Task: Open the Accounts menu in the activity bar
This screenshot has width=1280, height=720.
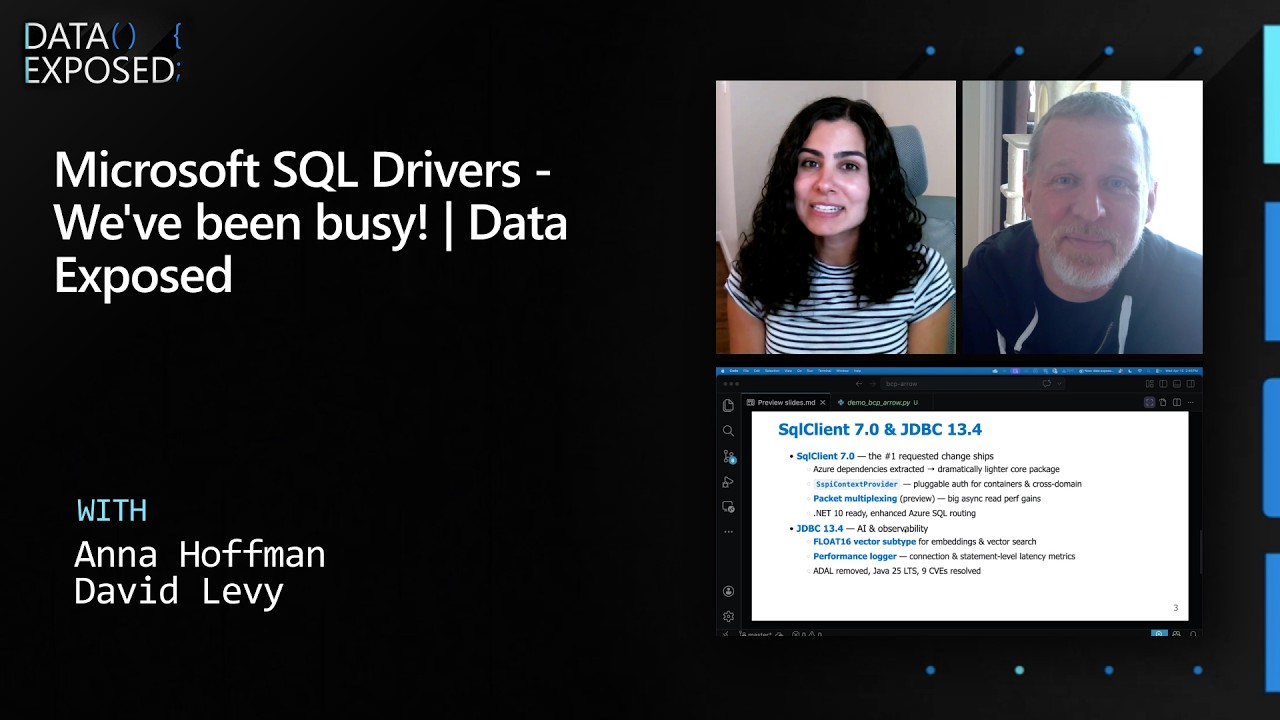Action: click(x=728, y=591)
